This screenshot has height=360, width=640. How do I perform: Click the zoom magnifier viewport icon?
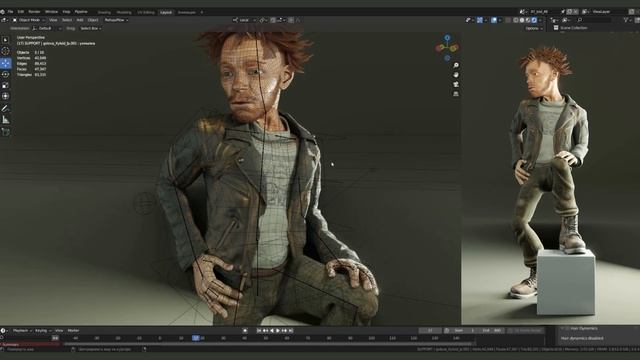(456, 65)
